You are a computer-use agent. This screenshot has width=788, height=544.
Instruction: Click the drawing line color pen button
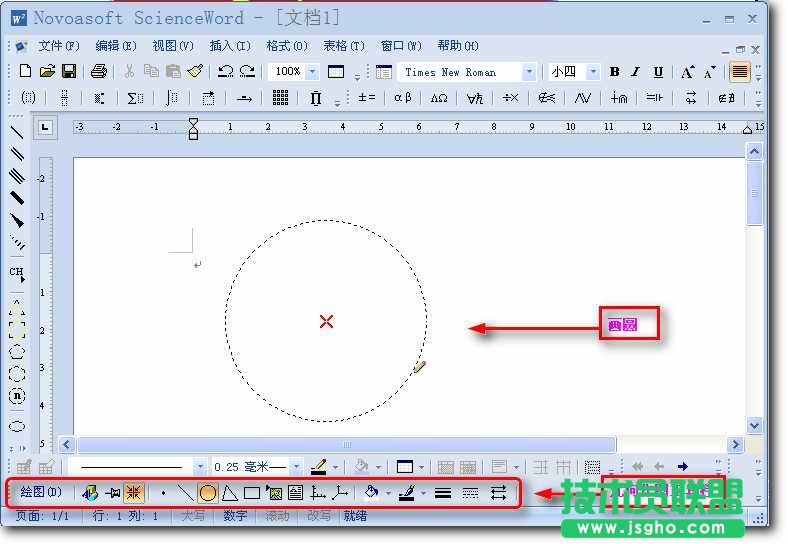point(406,493)
